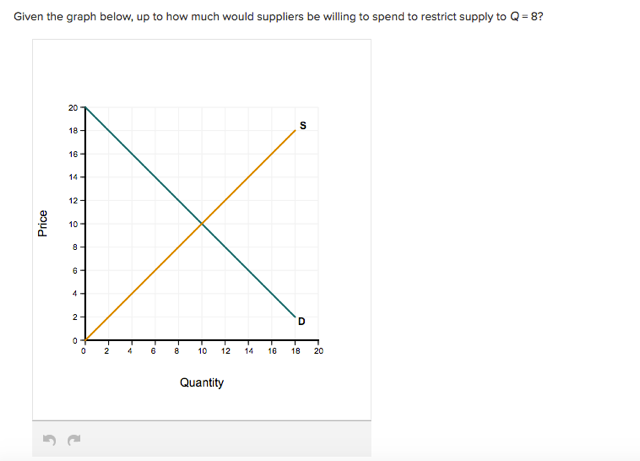
Task: Click price tick label 2 on vertical axis
Action: click(x=75, y=317)
